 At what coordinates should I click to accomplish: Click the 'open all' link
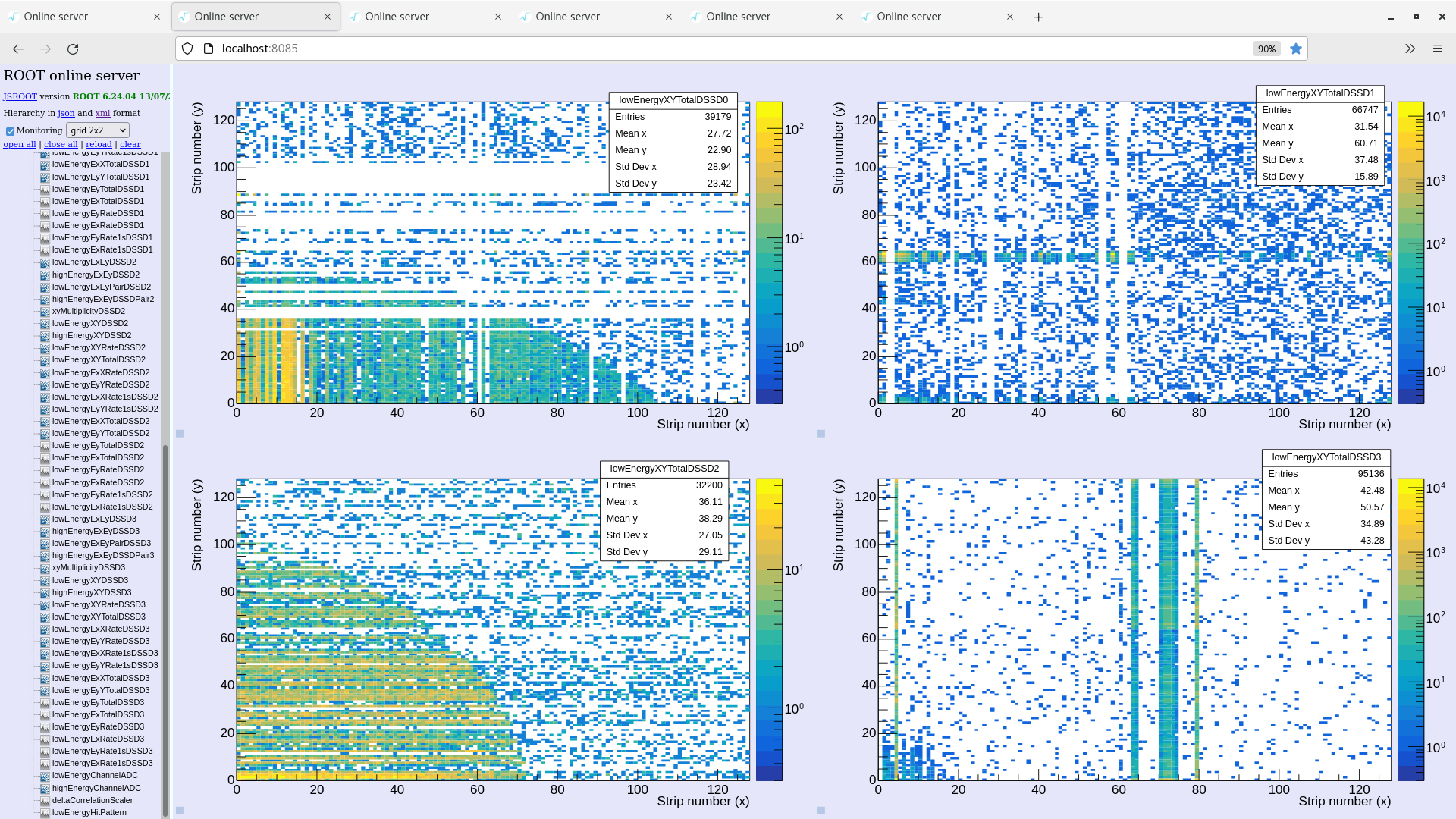click(20, 144)
